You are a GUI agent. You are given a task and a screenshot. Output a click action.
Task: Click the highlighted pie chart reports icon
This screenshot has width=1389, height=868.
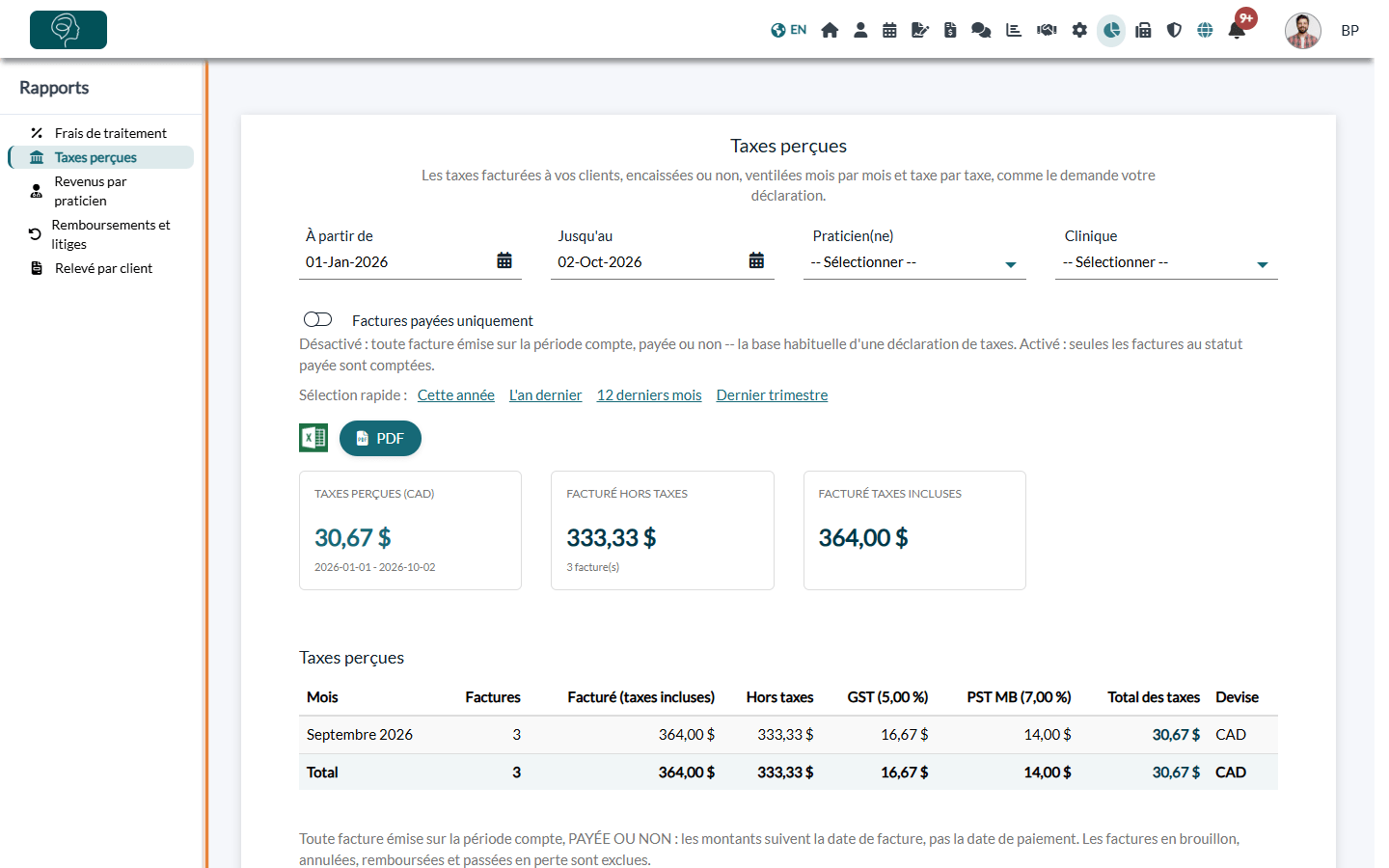1111,30
